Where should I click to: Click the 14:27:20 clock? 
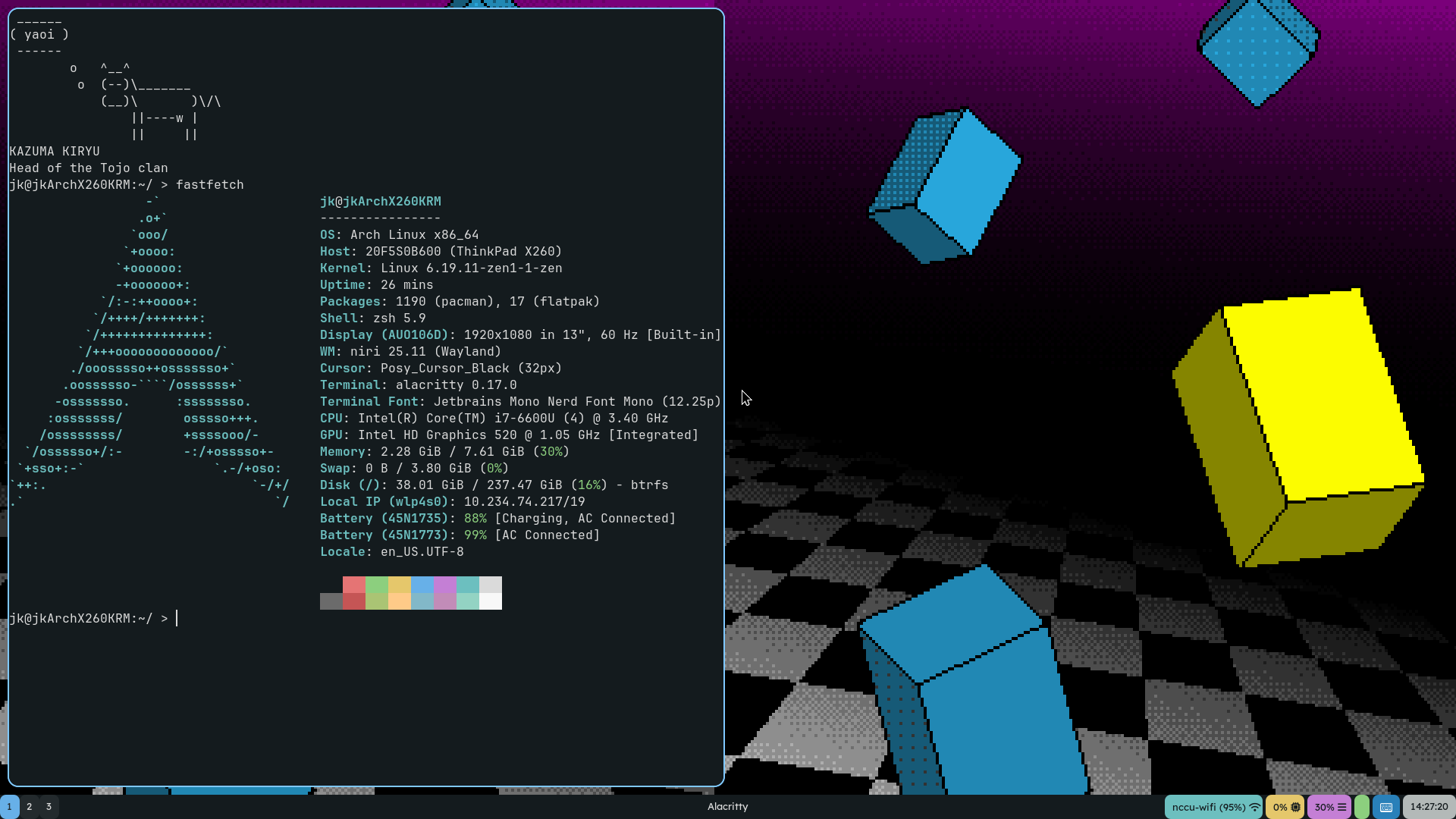coord(1429,807)
